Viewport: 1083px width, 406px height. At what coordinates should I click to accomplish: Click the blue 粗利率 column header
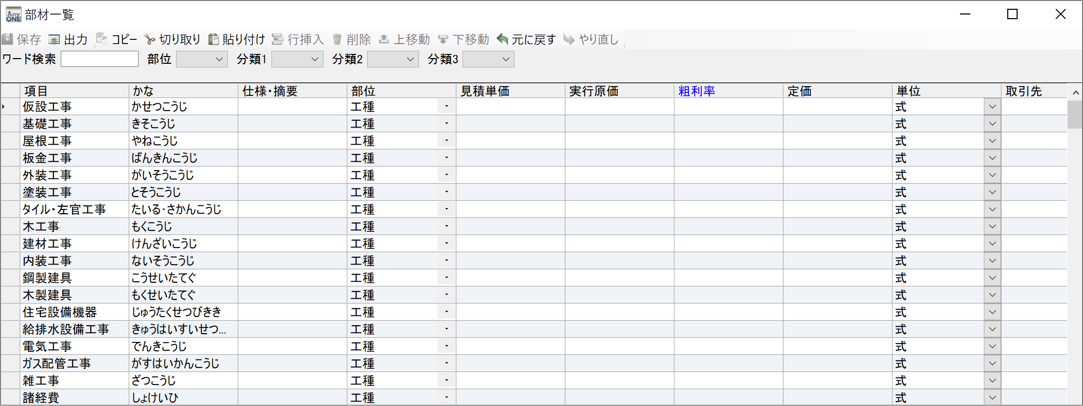729,90
